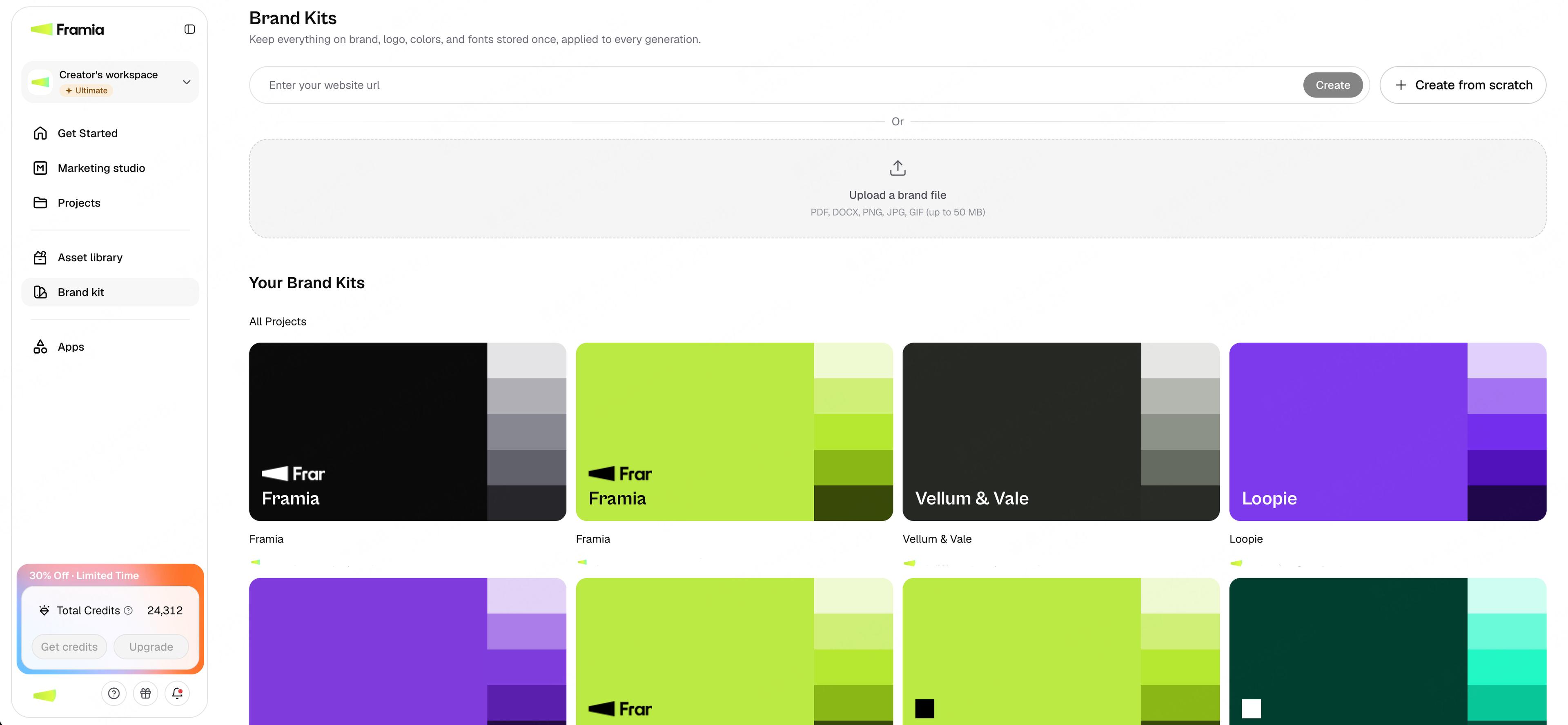Viewport: 1568px width, 725px height.
Task: Open Marketing studio in sidebar
Action: point(110,168)
